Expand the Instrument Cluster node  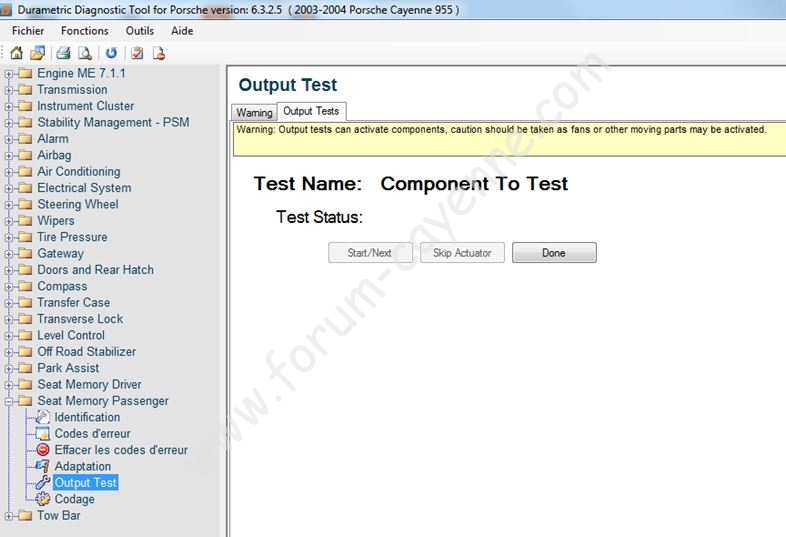(9, 106)
